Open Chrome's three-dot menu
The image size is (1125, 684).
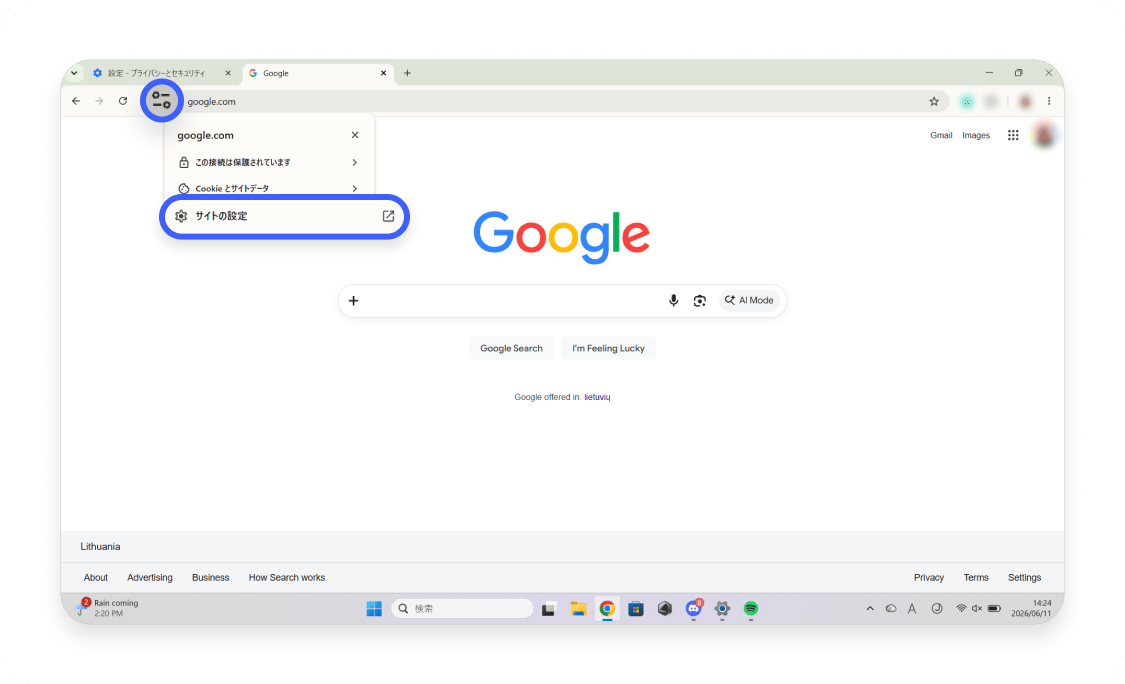point(1049,101)
